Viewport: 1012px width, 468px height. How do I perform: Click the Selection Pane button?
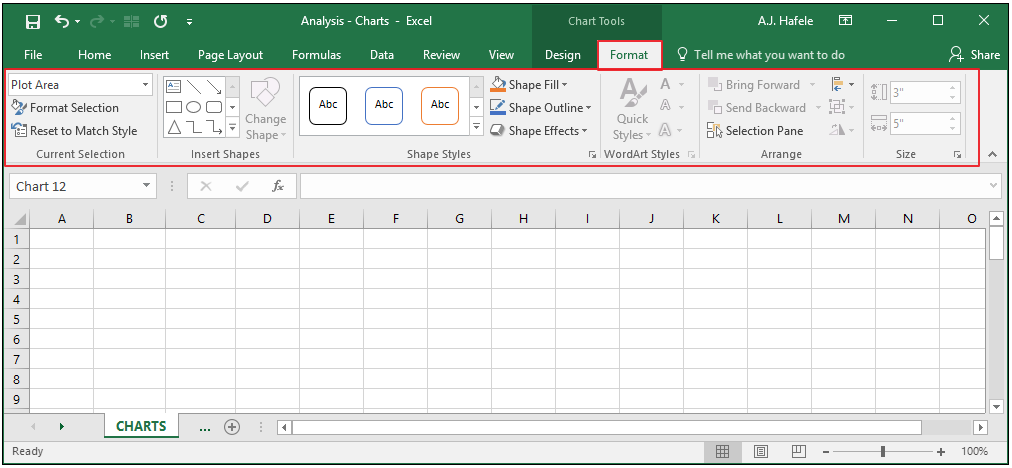(x=755, y=130)
